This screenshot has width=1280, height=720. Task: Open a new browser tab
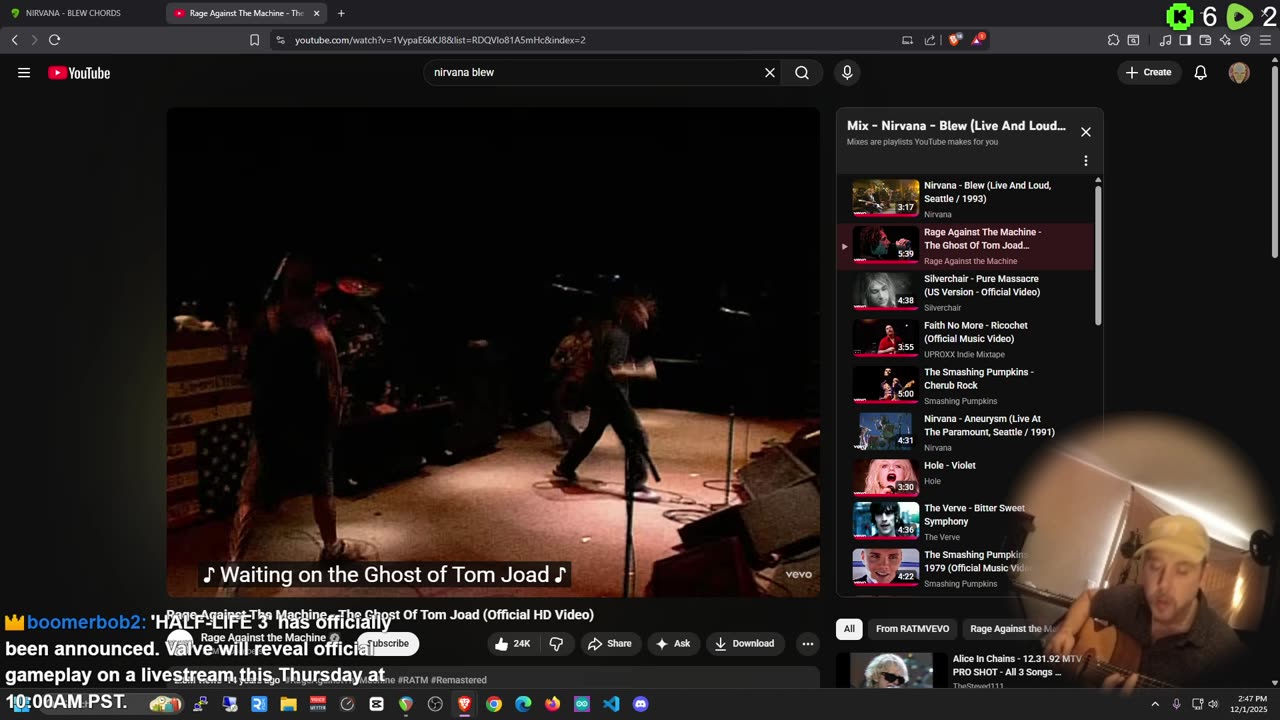coord(341,13)
